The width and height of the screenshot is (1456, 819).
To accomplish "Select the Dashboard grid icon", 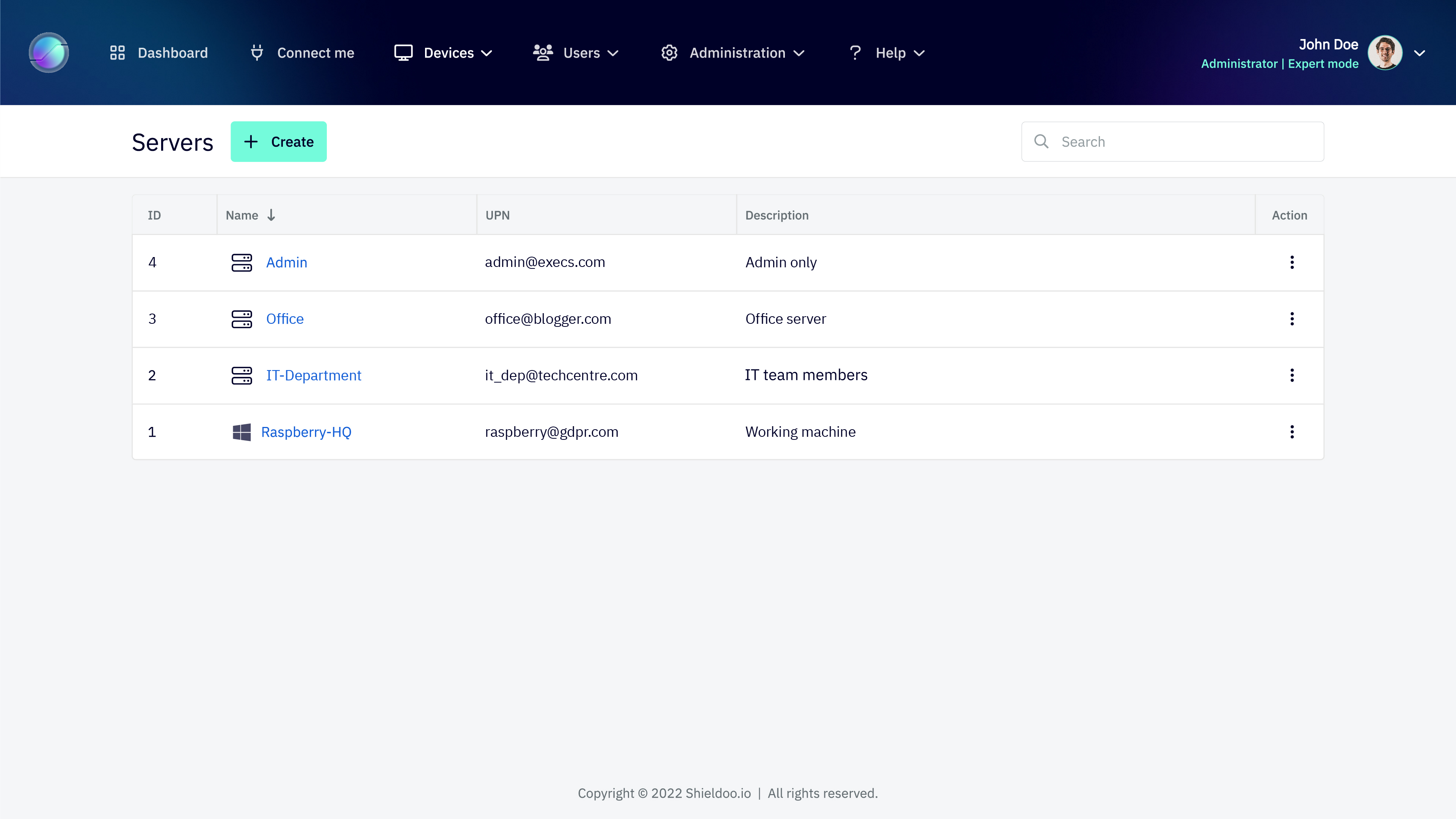I will click(117, 52).
